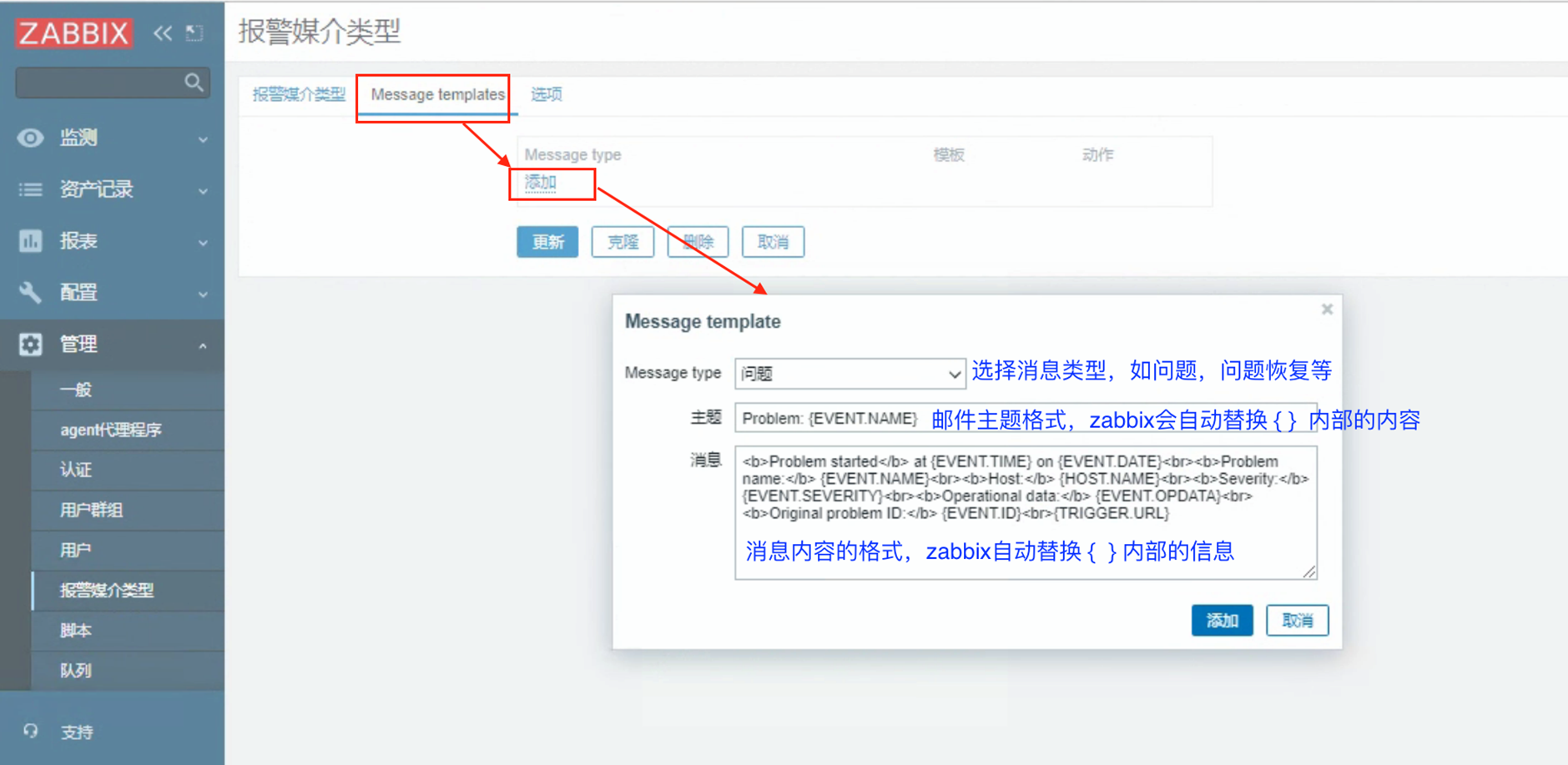The height and width of the screenshot is (765, 1568).
Task: Click the eye icon for 监测
Action: pos(31,138)
